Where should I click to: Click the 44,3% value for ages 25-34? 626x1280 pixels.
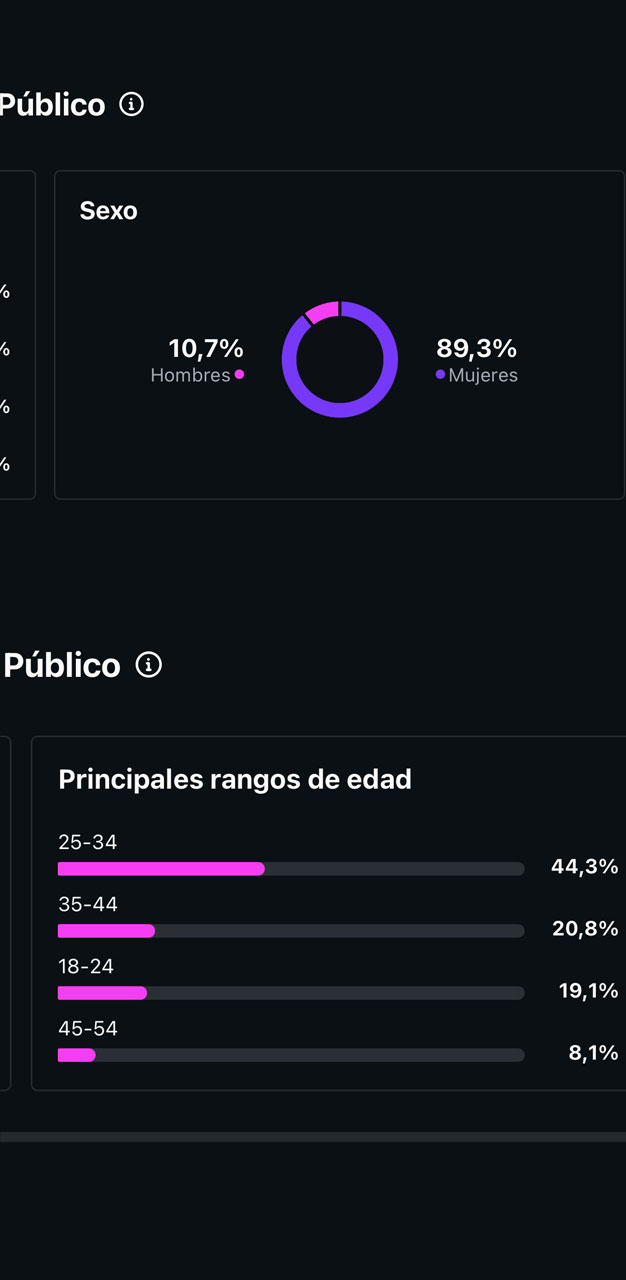tap(584, 867)
